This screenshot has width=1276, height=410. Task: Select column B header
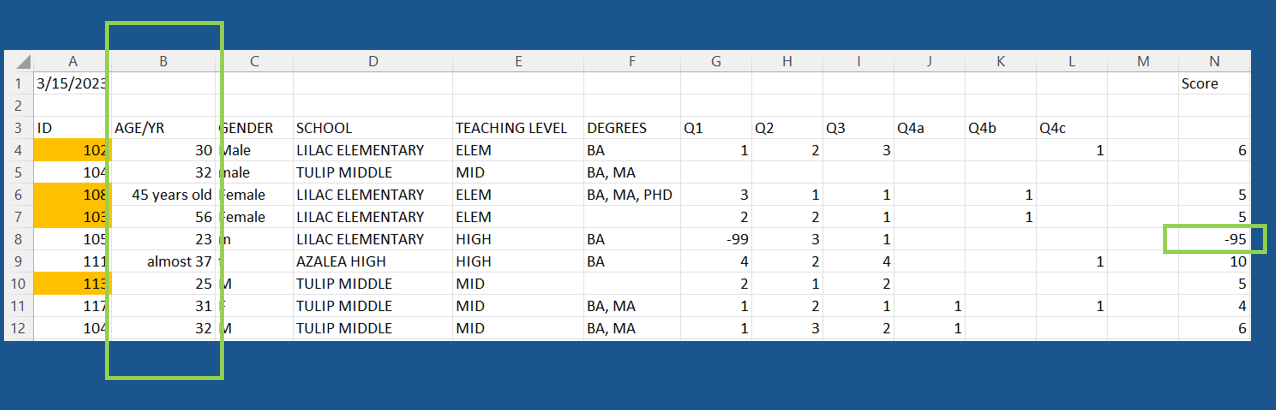coord(163,61)
